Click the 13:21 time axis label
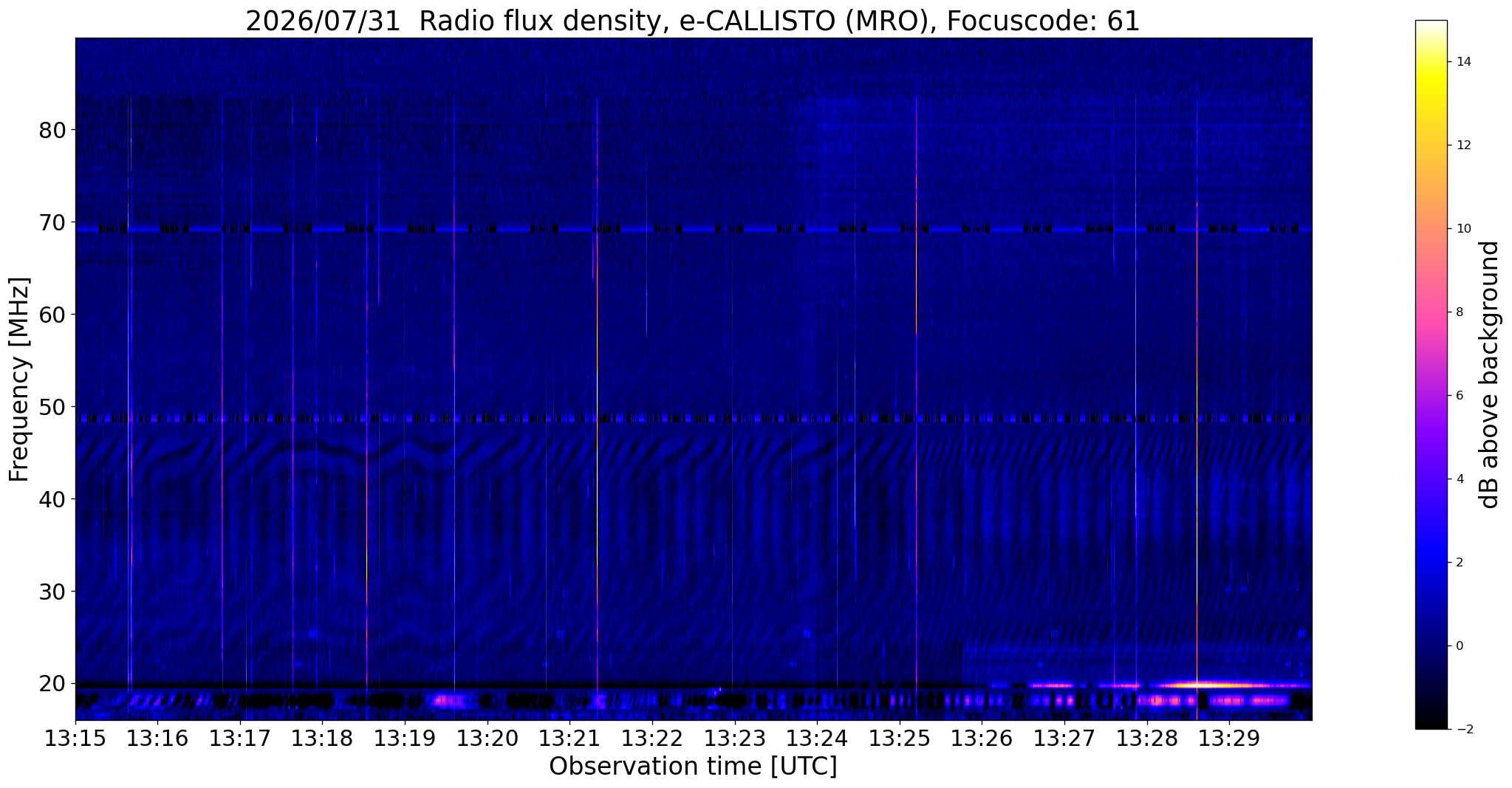The image size is (1512, 788). point(569,738)
